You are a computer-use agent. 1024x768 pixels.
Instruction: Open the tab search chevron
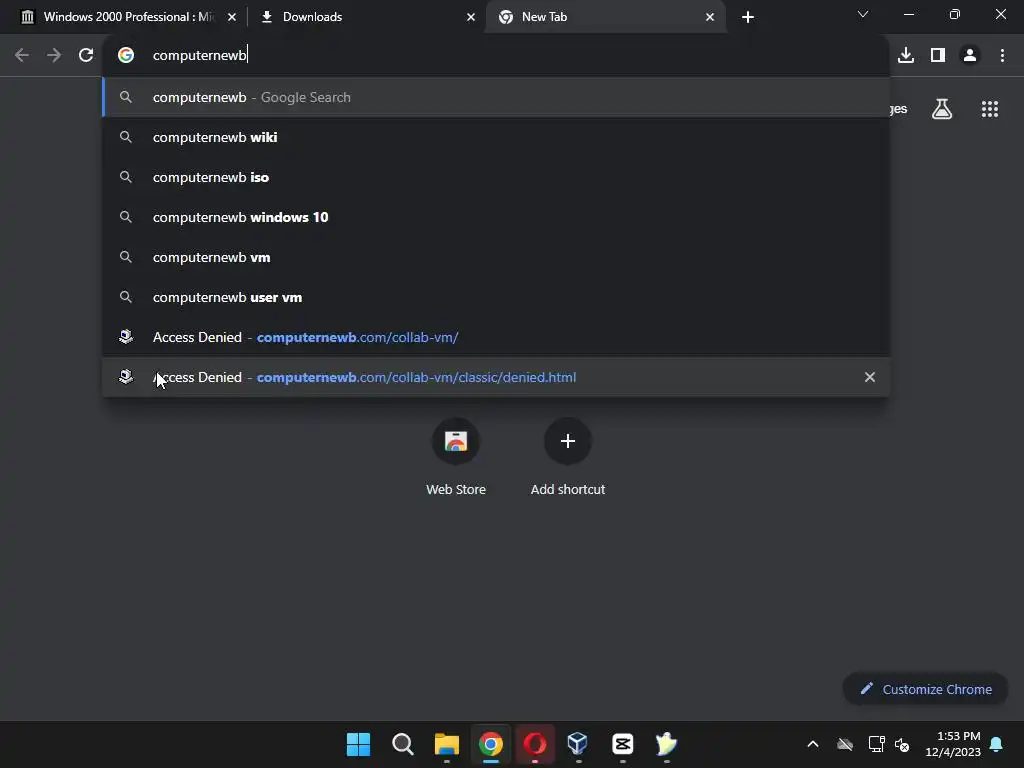[863, 14]
